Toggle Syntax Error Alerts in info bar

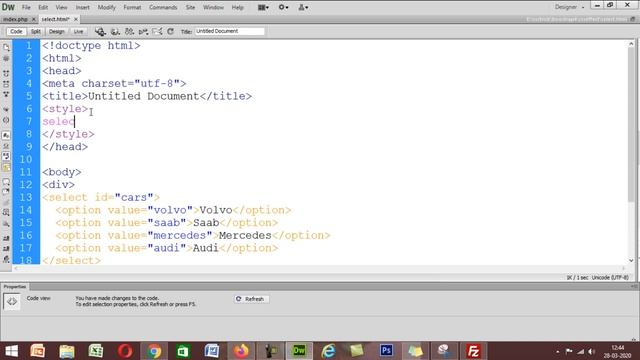pyautogui.click(x=6, y=167)
